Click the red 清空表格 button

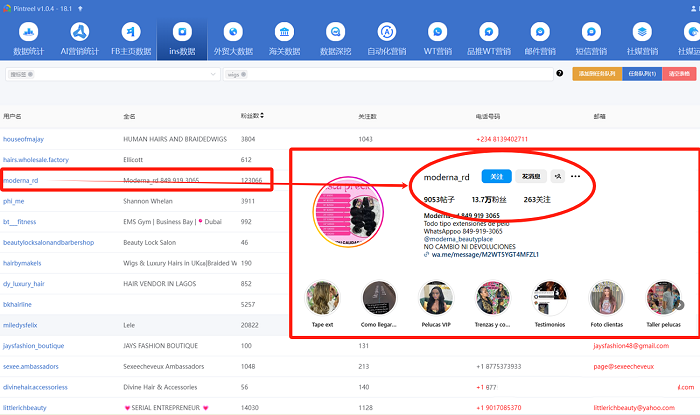(679, 74)
